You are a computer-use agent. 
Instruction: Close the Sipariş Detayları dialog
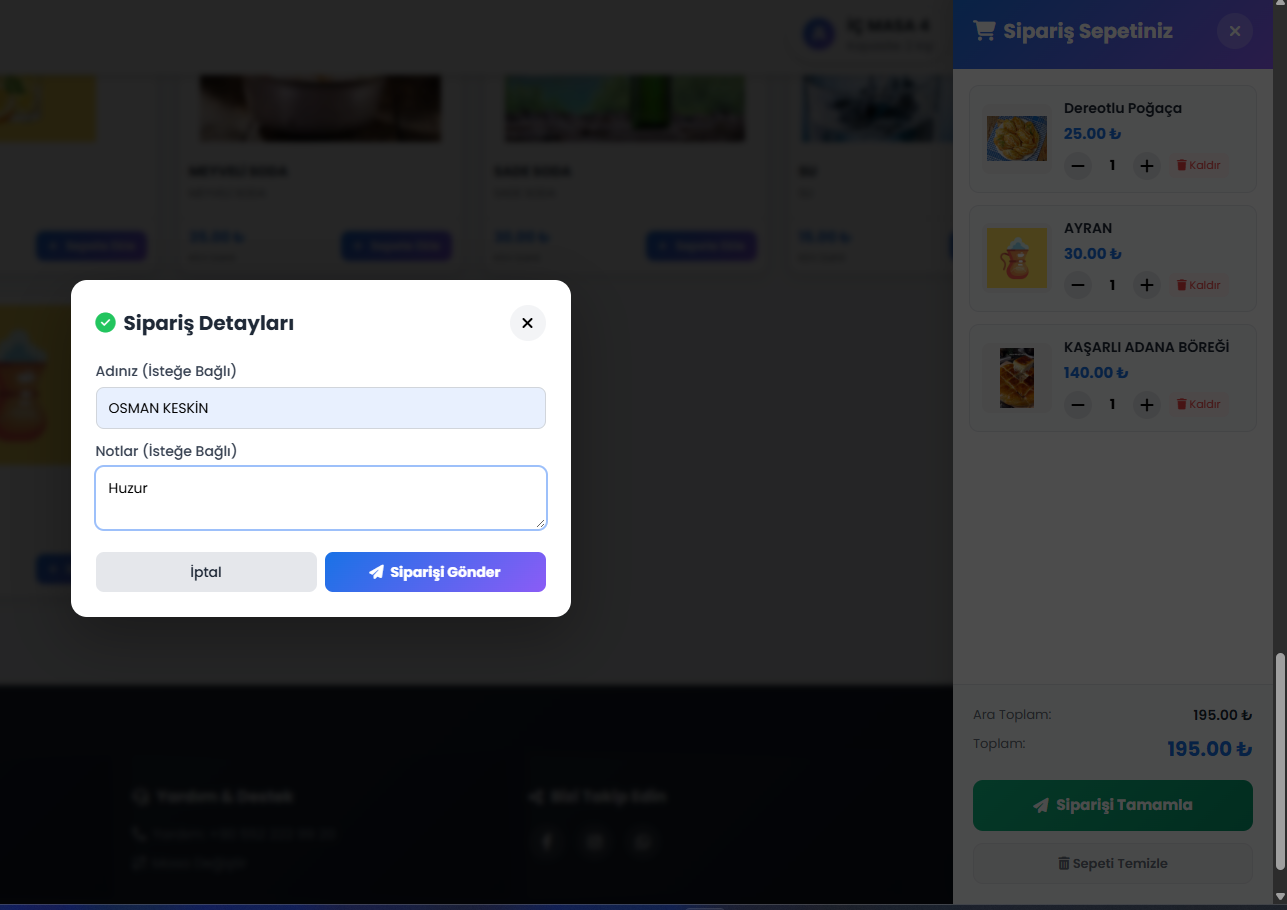click(527, 323)
